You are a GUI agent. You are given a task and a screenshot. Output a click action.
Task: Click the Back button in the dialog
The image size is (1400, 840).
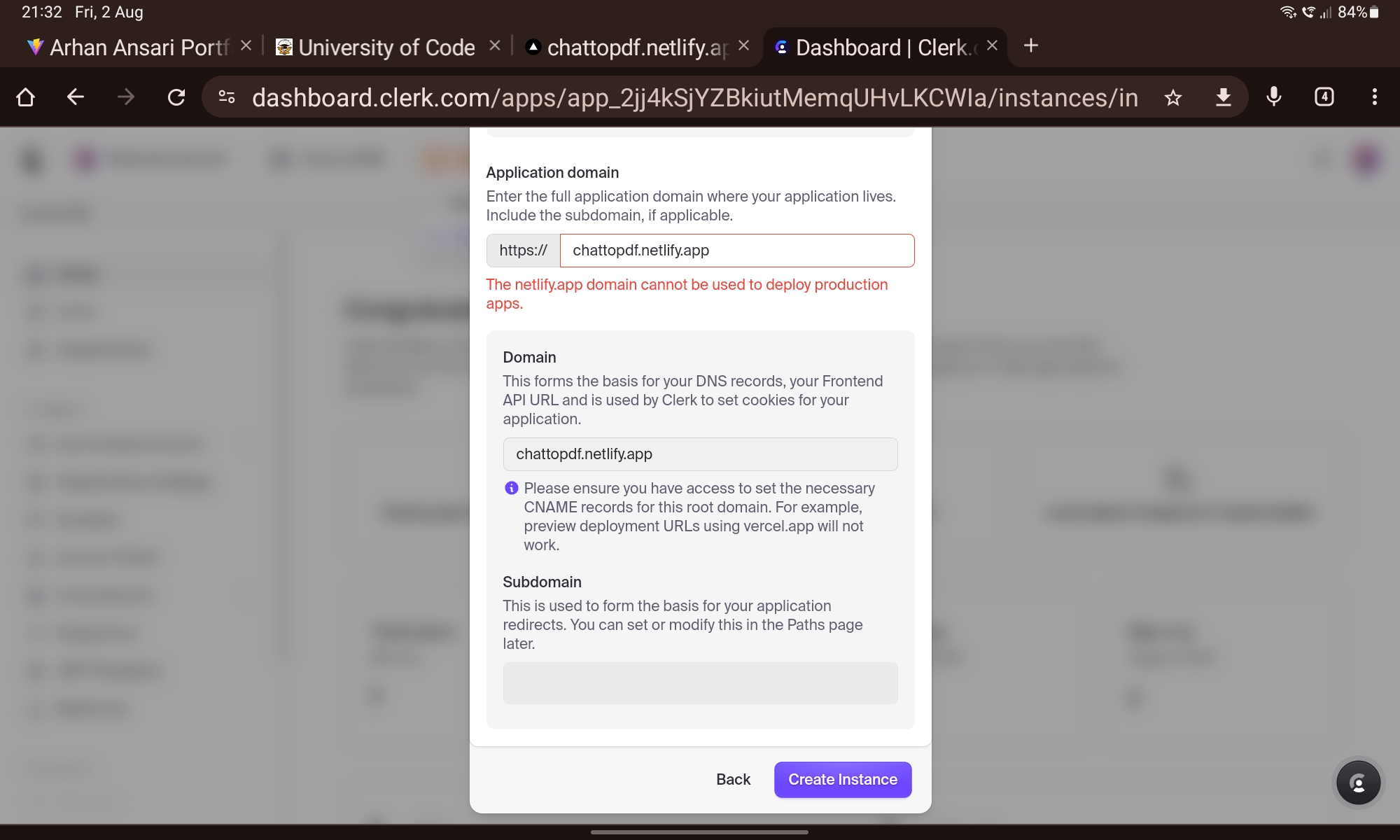point(732,779)
